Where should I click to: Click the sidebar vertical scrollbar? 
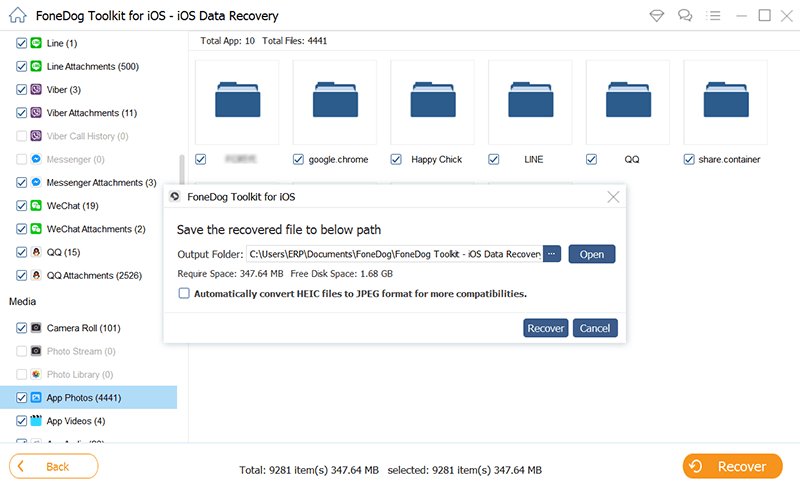(182, 170)
